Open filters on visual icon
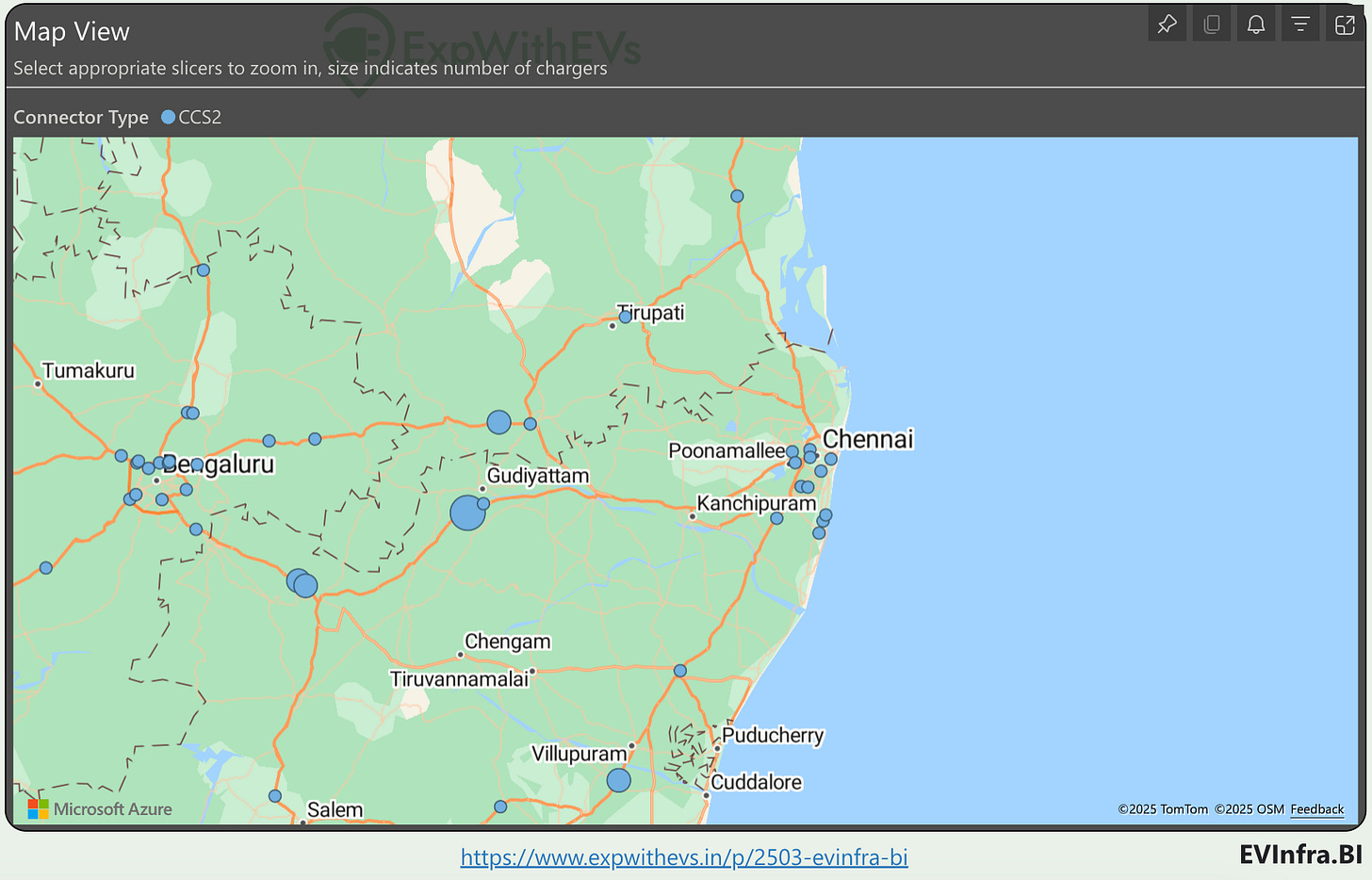1372x880 pixels. point(1300,24)
